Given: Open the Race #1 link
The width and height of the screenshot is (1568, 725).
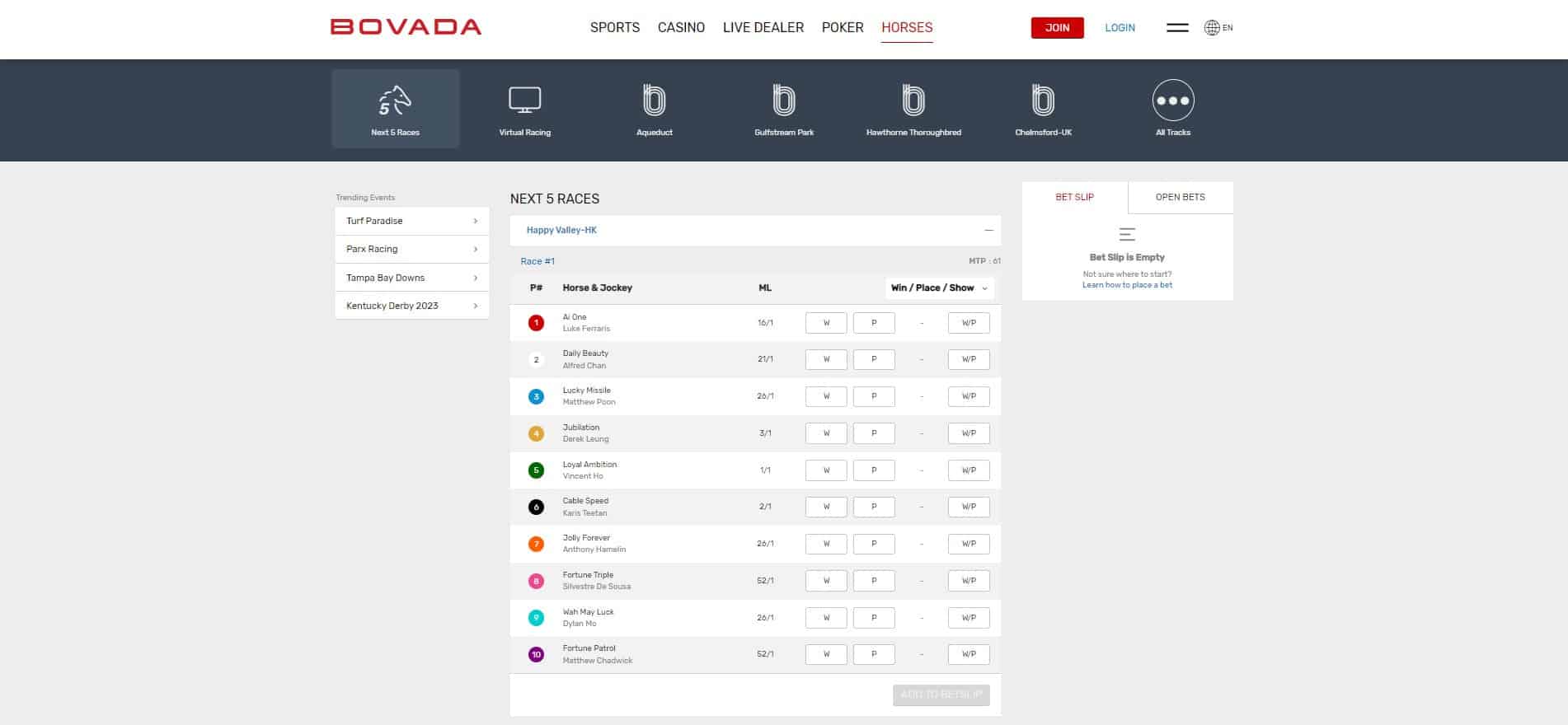Looking at the screenshot, I should 538,261.
